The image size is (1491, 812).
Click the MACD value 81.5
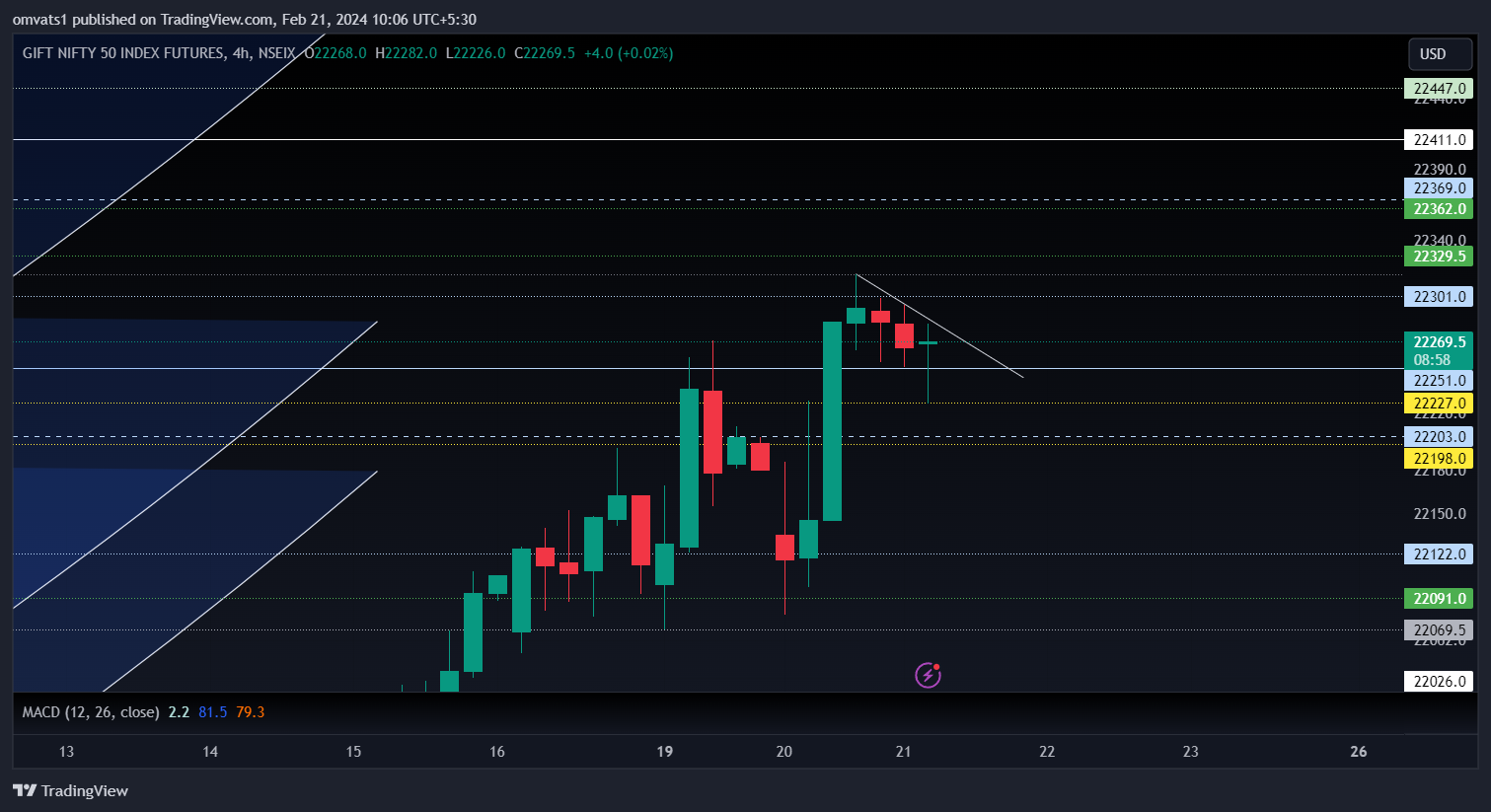212,711
